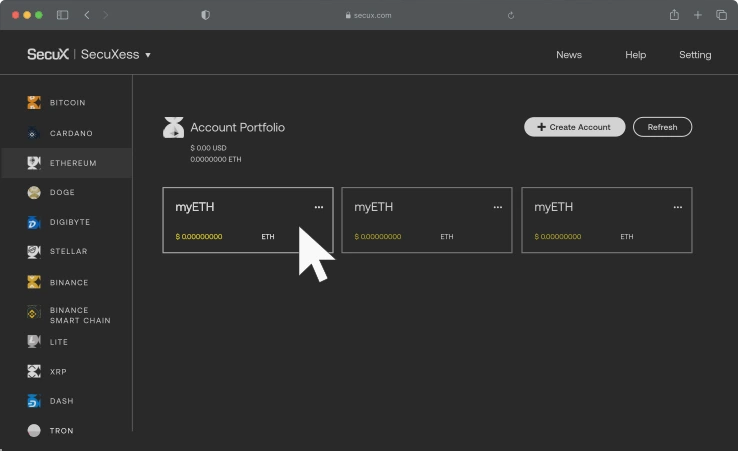Show the tab overview

tap(721, 15)
